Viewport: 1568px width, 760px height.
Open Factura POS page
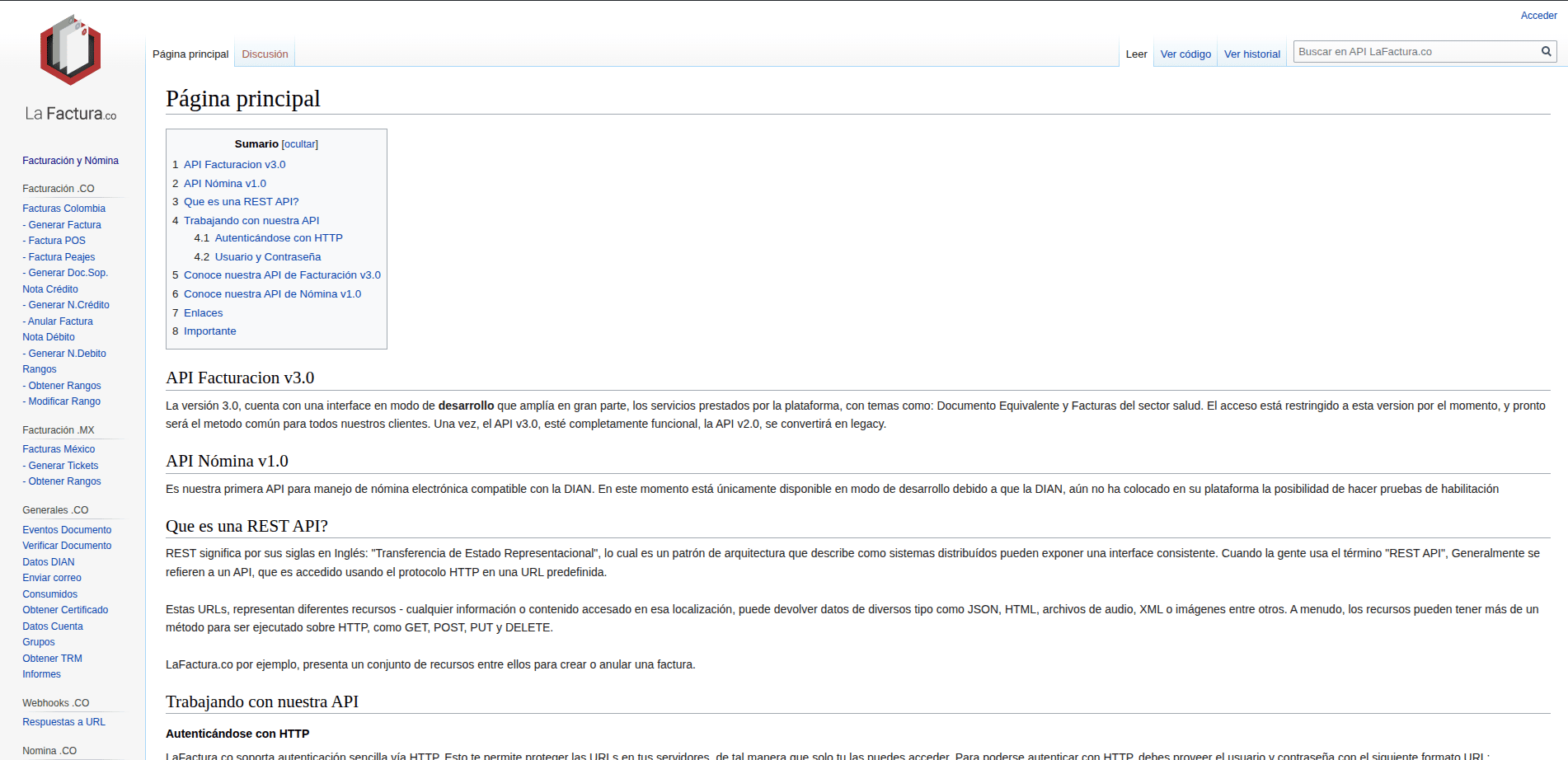[54, 241]
